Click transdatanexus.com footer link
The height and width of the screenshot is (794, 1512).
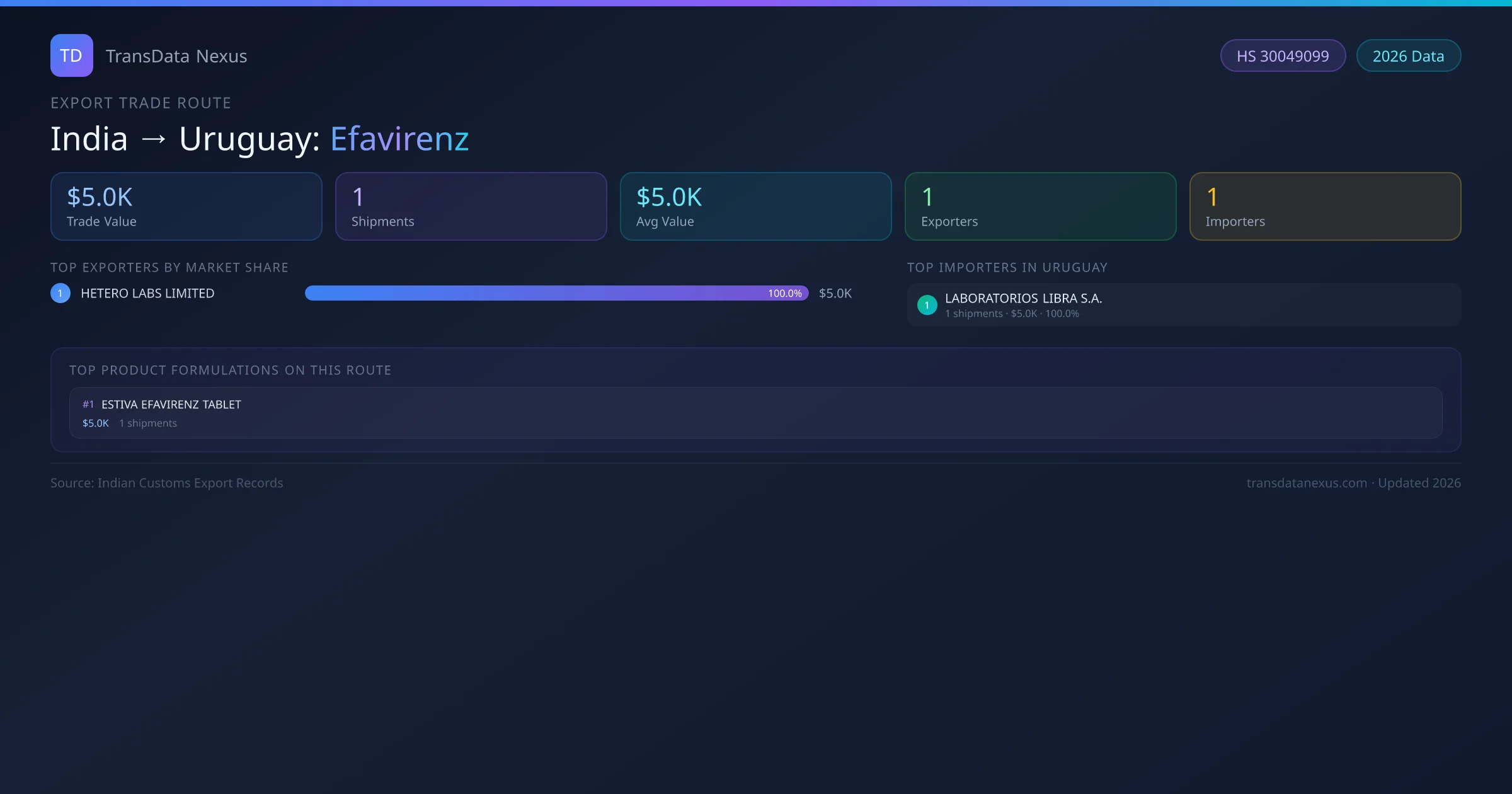point(1306,483)
